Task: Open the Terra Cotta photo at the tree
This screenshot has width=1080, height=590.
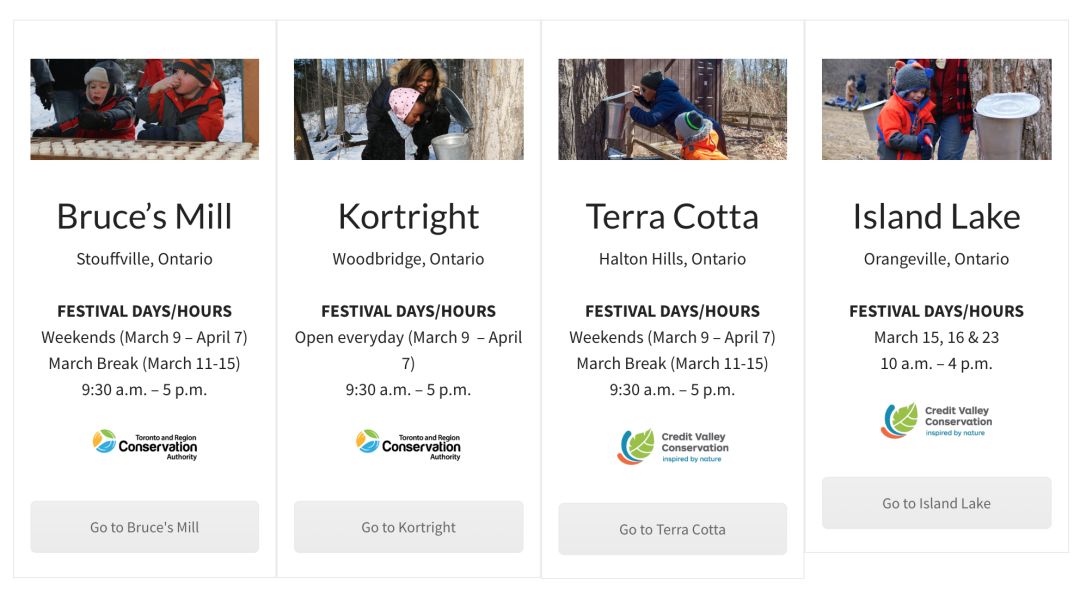Action: (672, 109)
